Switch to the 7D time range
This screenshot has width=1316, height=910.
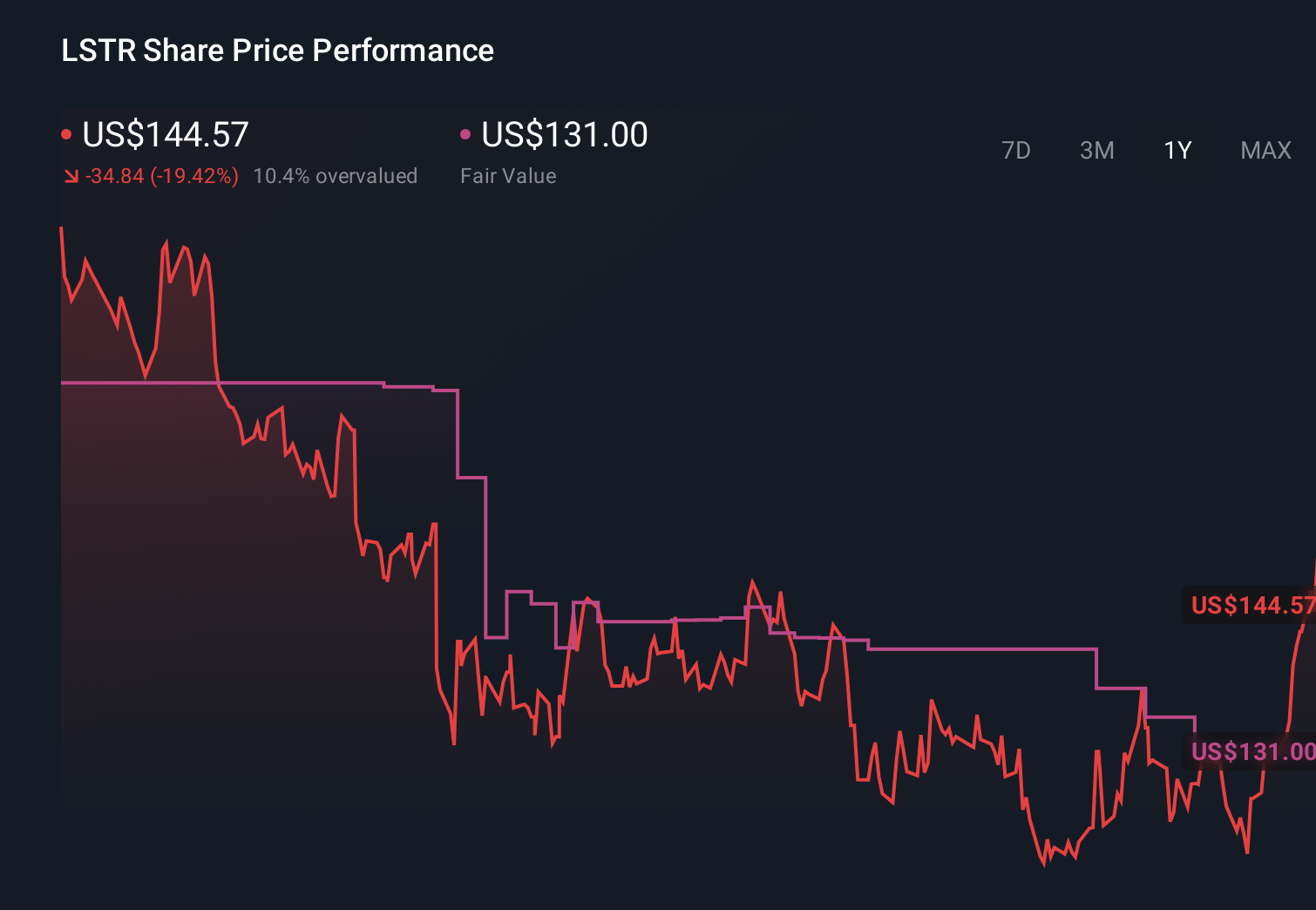pos(1016,150)
